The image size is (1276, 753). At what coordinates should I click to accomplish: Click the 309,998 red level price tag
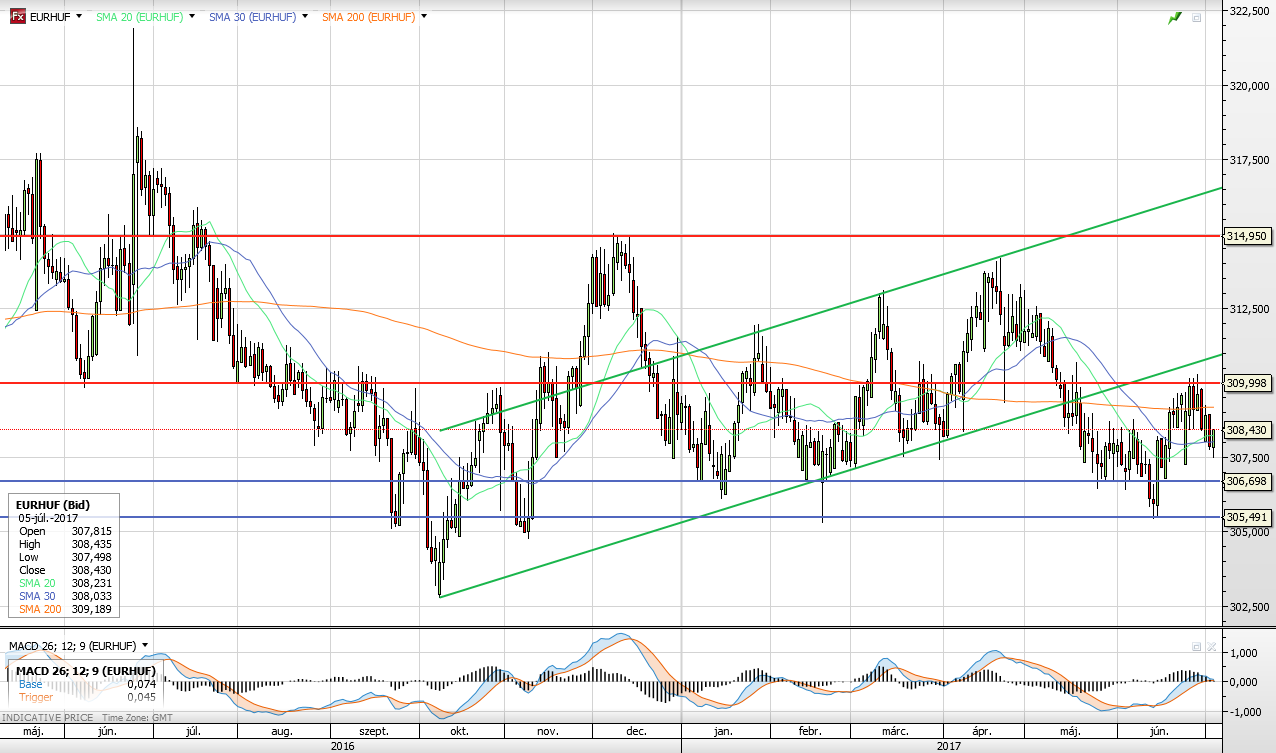(x=1247, y=383)
